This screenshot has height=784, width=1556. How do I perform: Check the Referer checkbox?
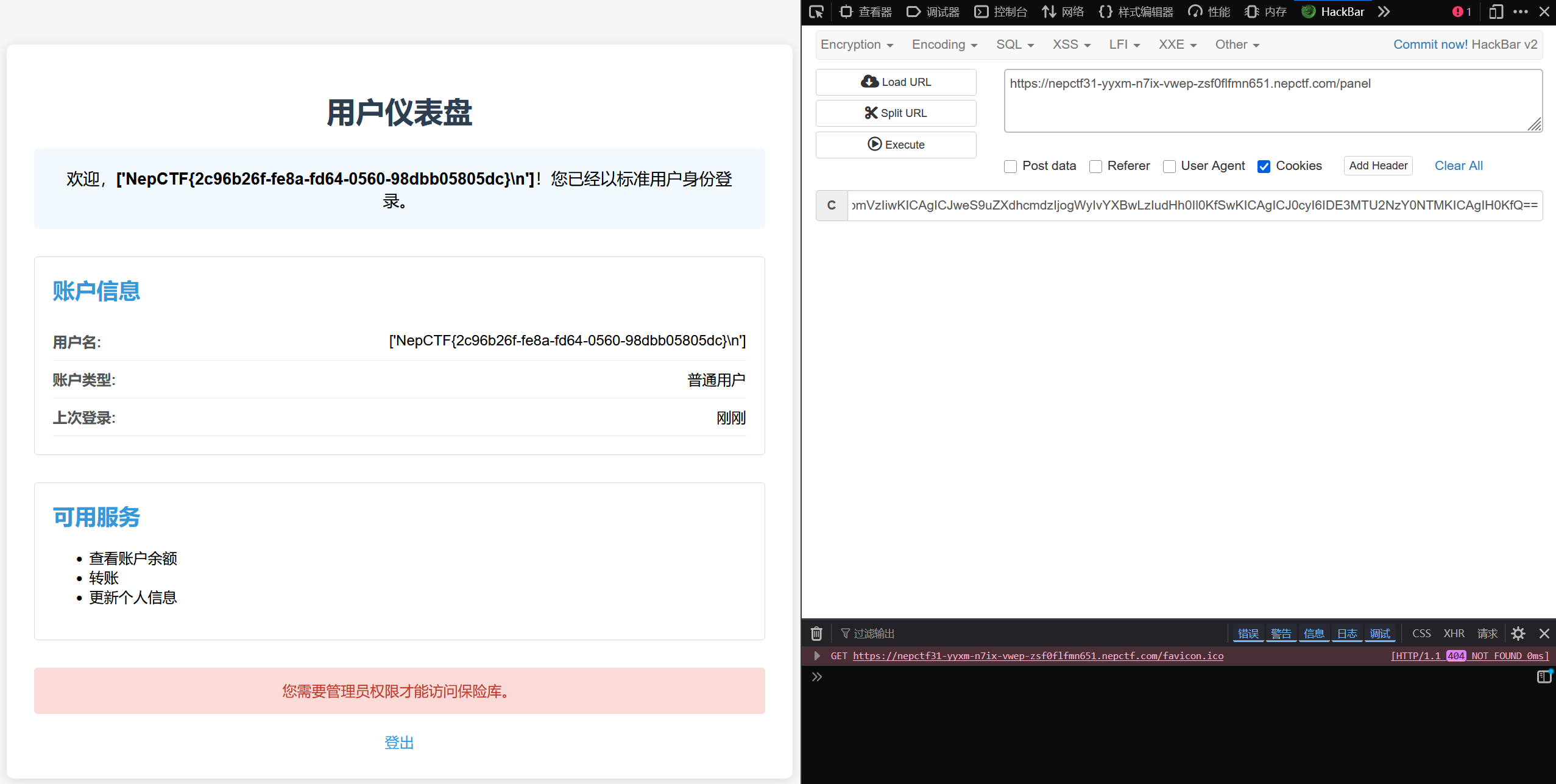1095,166
